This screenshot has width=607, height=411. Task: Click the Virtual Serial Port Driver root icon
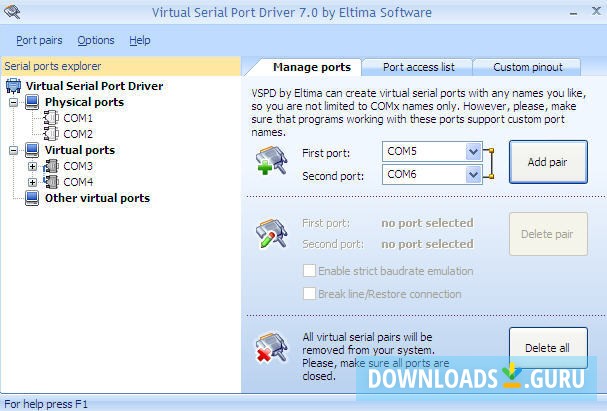[x=14, y=86]
